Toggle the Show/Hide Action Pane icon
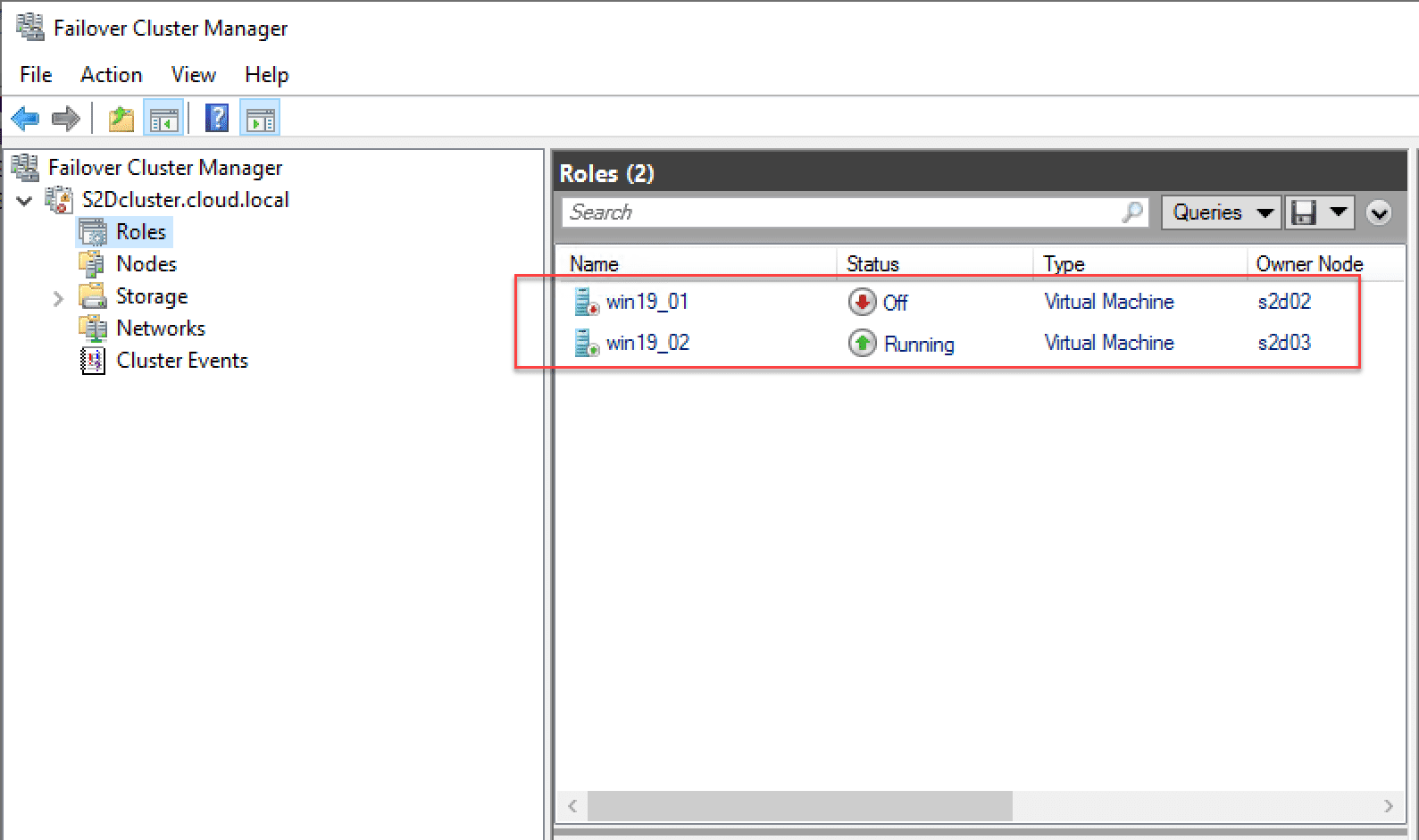This screenshot has width=1419, height=840. pos(260,118)
